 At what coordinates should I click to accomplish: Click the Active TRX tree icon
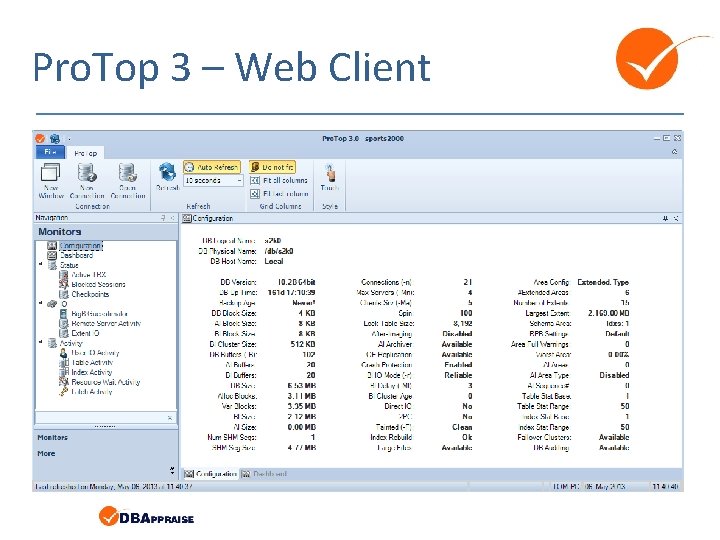(64, 275)
